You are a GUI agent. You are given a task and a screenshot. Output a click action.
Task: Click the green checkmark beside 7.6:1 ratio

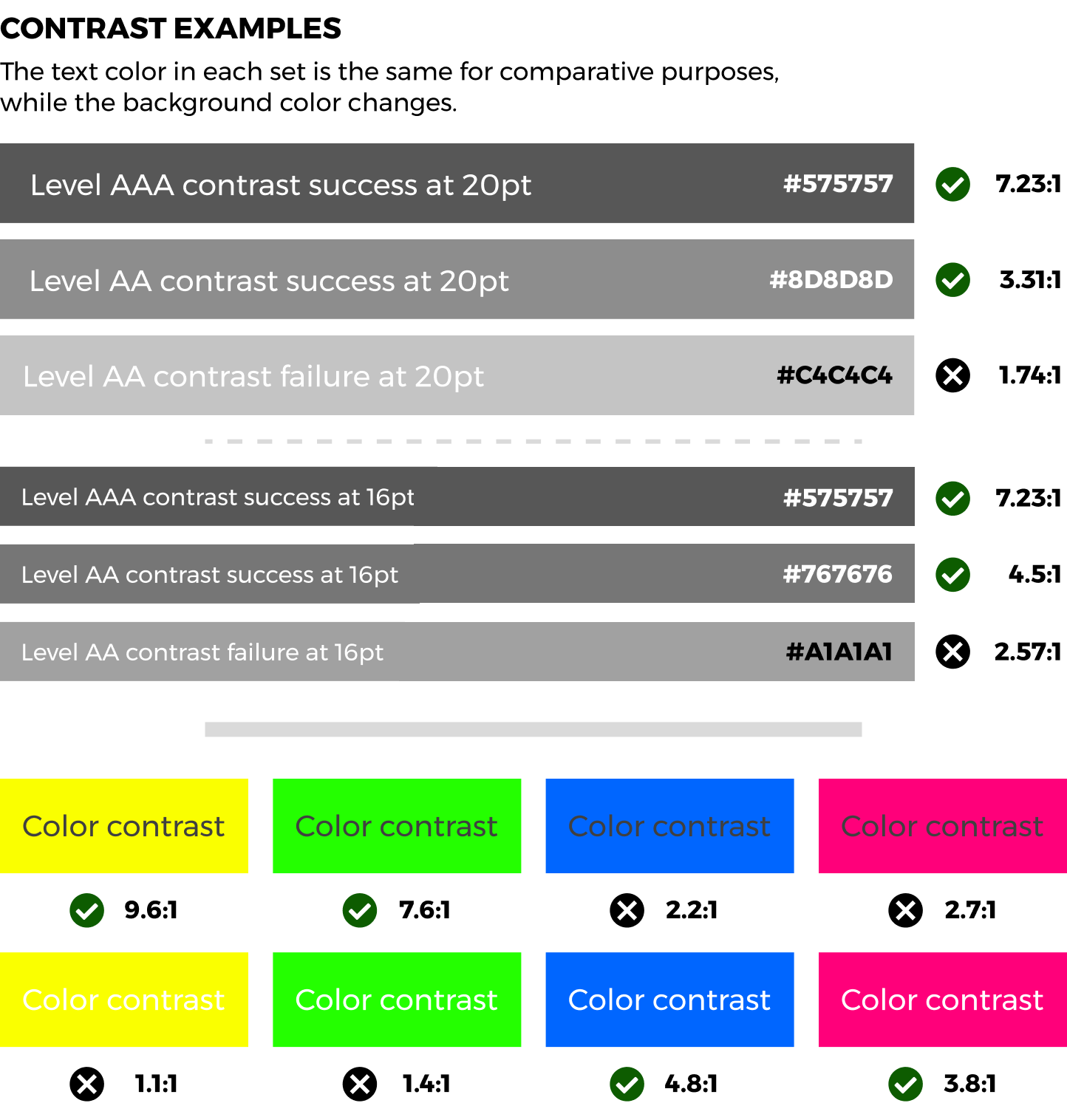(360, 910)
